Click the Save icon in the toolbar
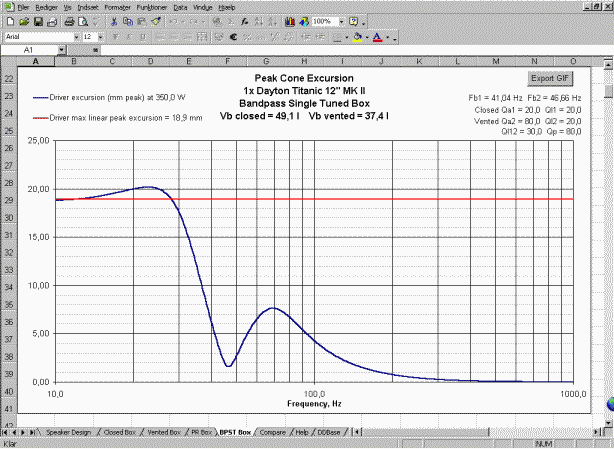The width and height of the screenshot is (614, 449). click(x=38, y=21)
